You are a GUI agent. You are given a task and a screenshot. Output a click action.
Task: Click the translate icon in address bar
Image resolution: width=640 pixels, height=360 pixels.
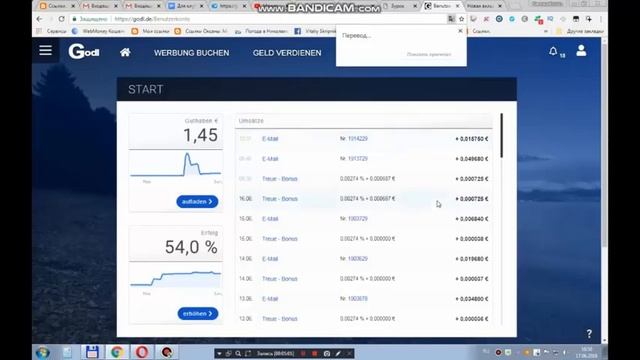click(451, 19)
